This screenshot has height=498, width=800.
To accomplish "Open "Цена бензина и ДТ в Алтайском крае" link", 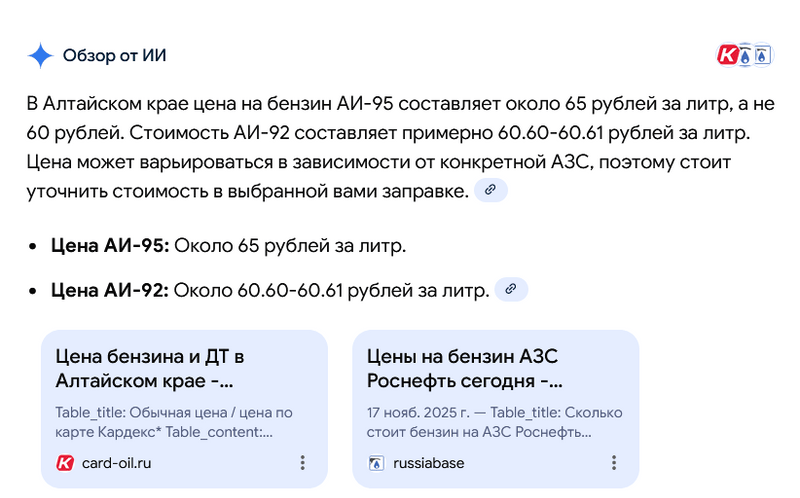I will (x=150, y=368).
